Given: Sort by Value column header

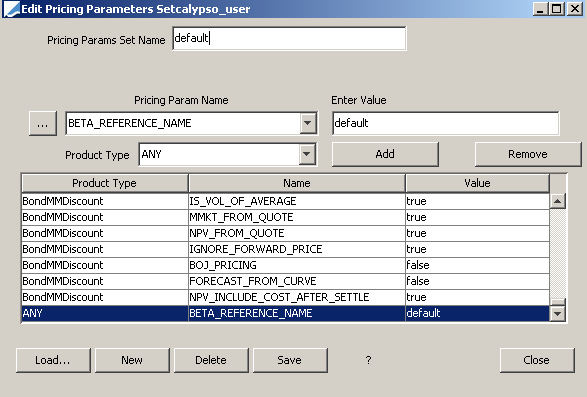Looking at the screenshot, I should pyautogui.click(x=477, y=183).
